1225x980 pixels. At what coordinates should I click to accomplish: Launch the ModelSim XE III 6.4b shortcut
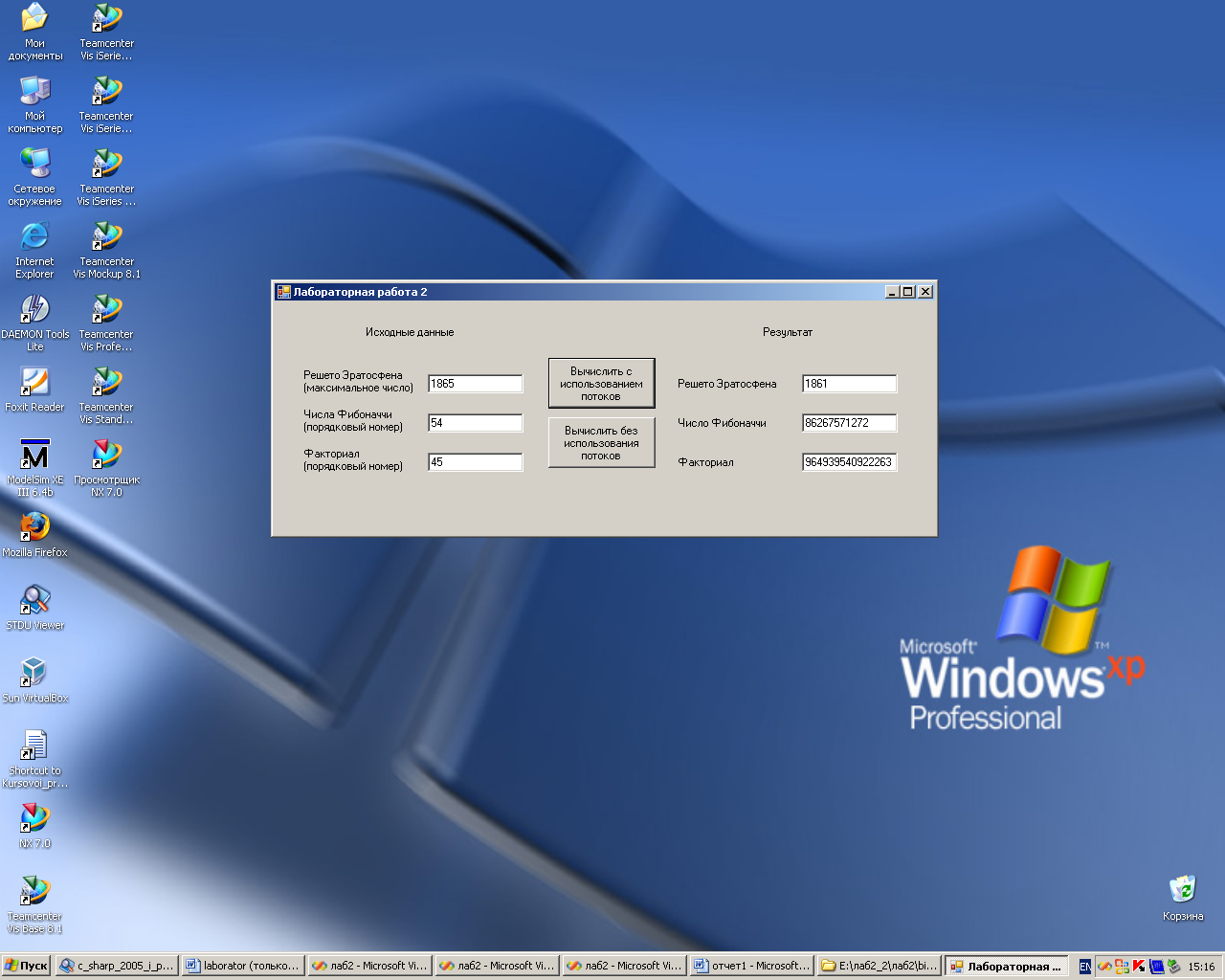(34, 467)
